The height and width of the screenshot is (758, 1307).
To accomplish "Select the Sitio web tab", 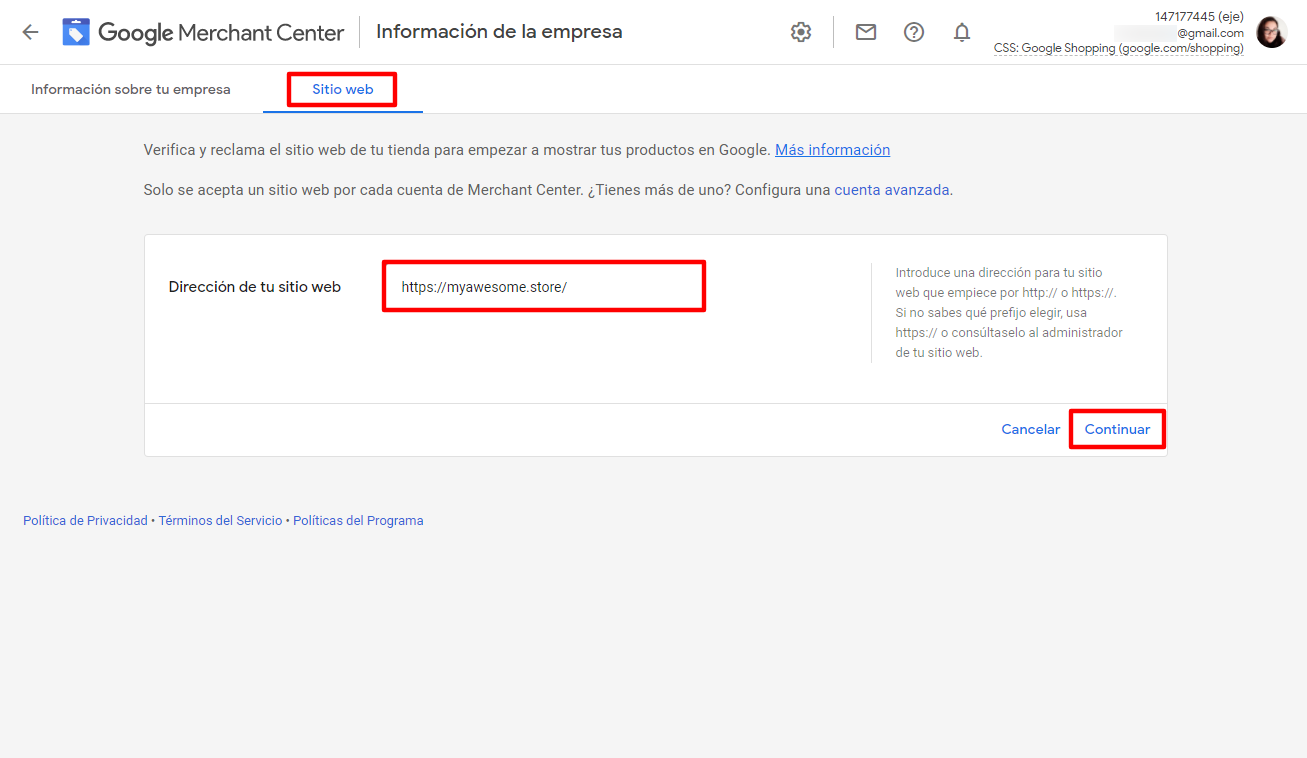I will pos(343,89).
